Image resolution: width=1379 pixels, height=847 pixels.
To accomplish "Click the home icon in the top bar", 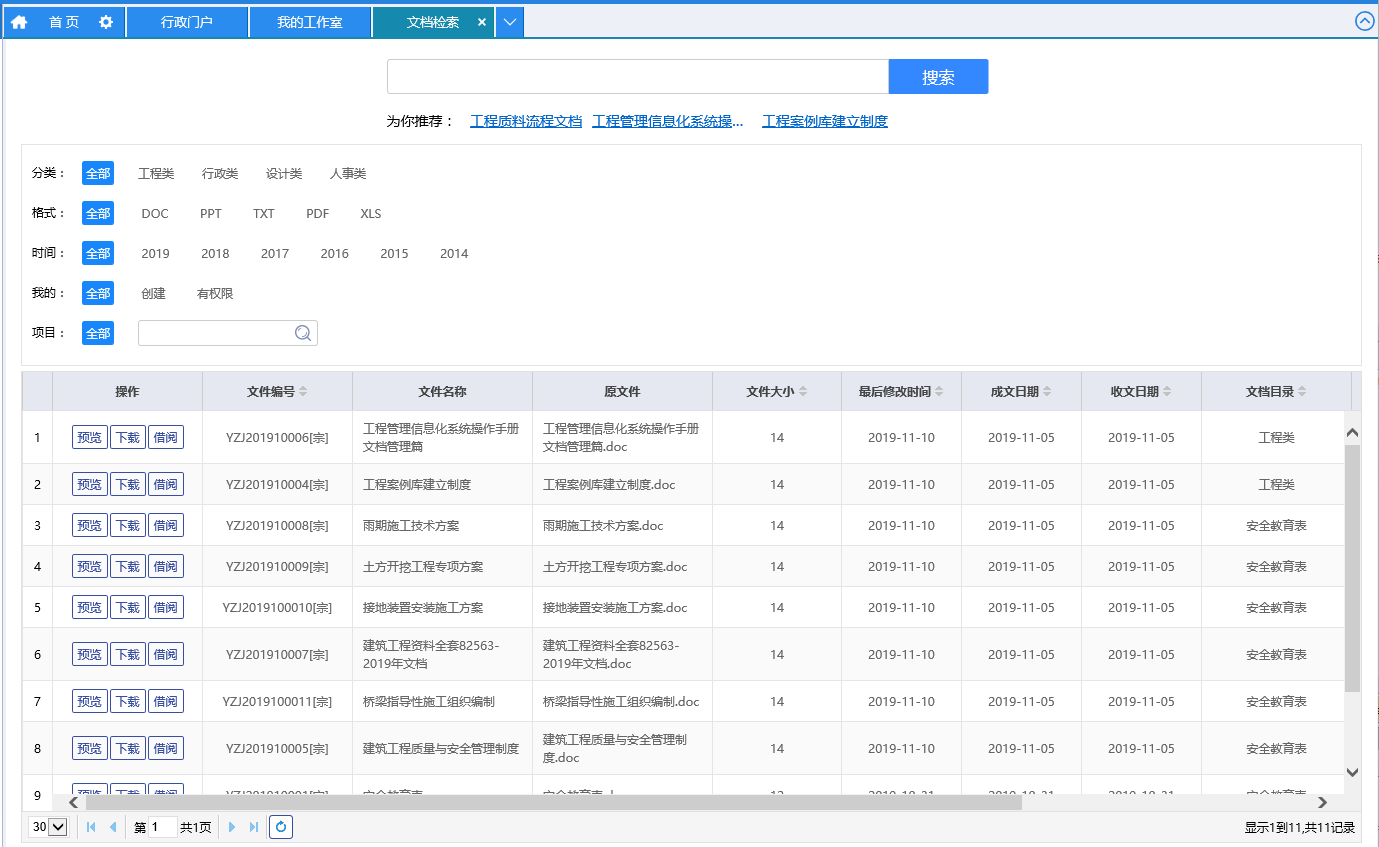I will point(19,22).
